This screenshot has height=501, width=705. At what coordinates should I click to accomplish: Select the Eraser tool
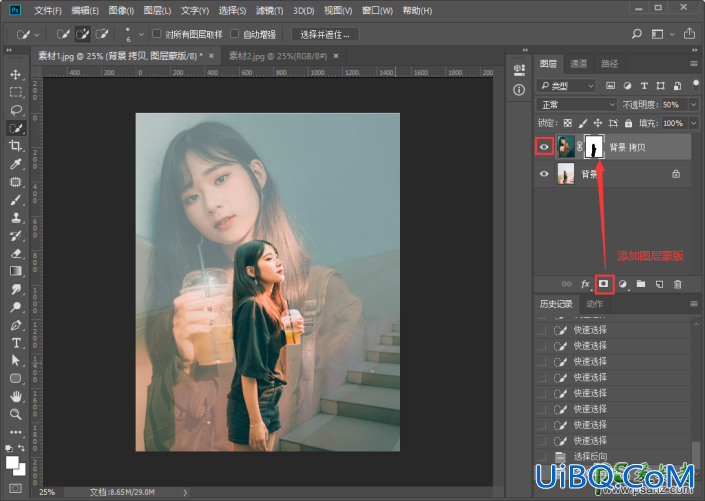[x=16, y=253]
